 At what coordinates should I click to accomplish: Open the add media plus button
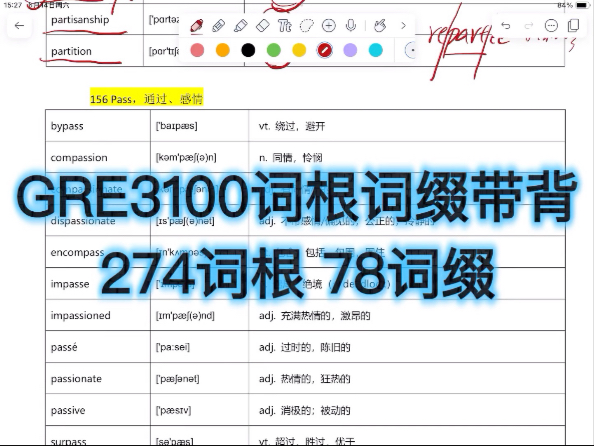click(329, 26)
